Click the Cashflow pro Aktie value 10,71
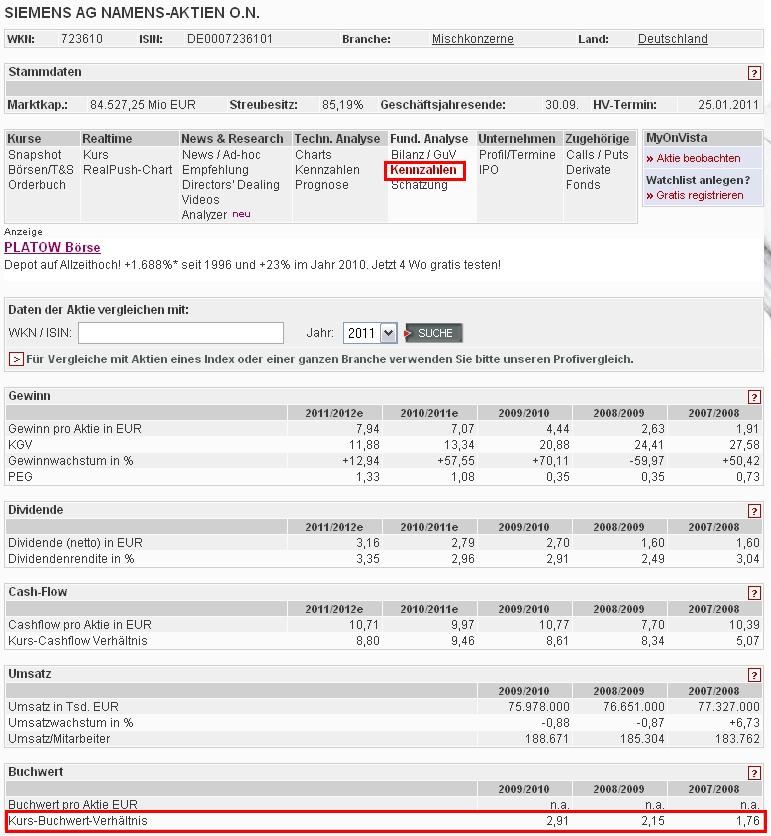 tap(364, 624)
